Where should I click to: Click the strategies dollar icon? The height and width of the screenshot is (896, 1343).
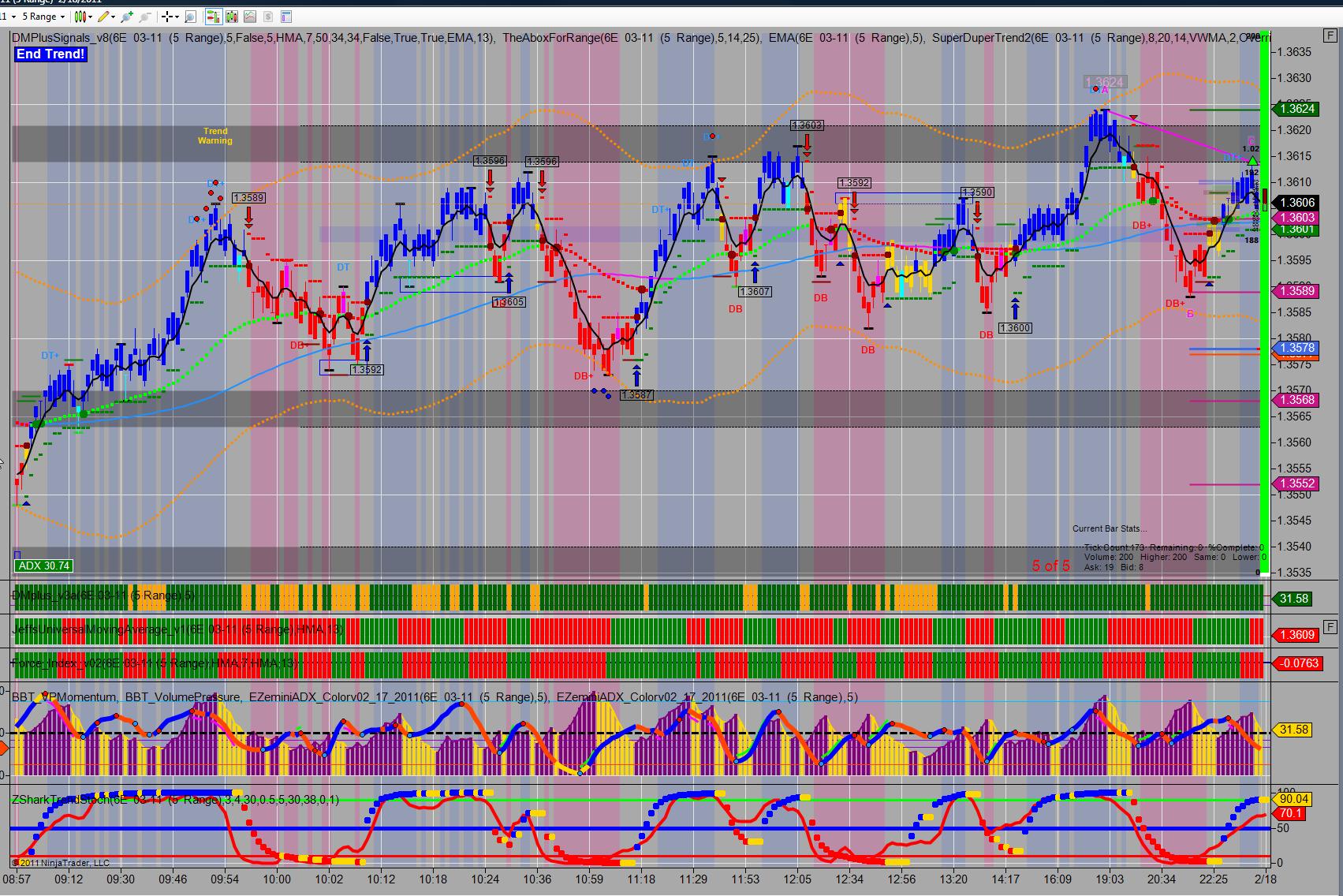pos(268,17)
